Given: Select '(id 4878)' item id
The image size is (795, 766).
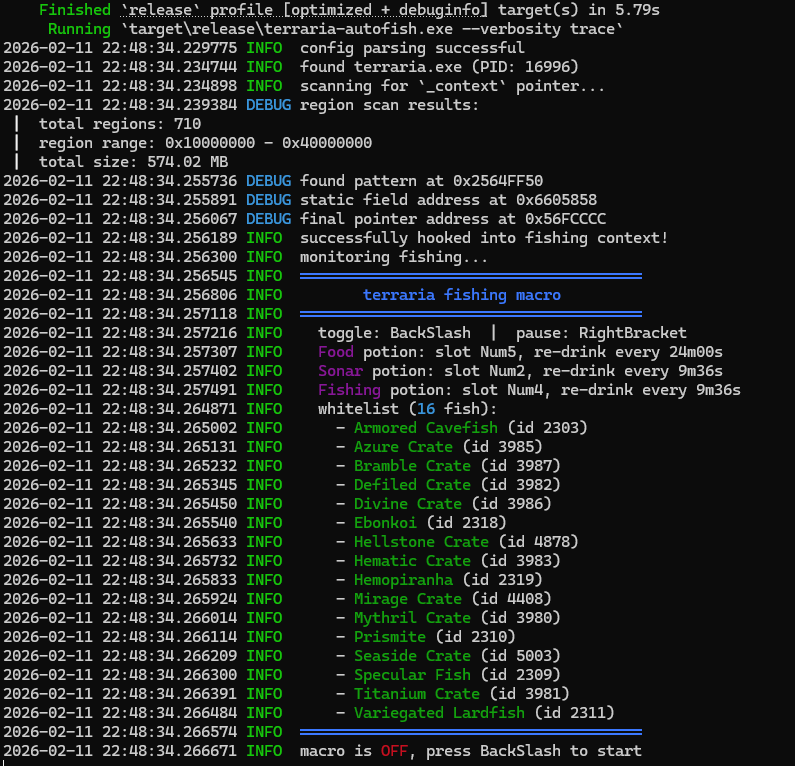Looking at the screenshot, I should [538, 542].
